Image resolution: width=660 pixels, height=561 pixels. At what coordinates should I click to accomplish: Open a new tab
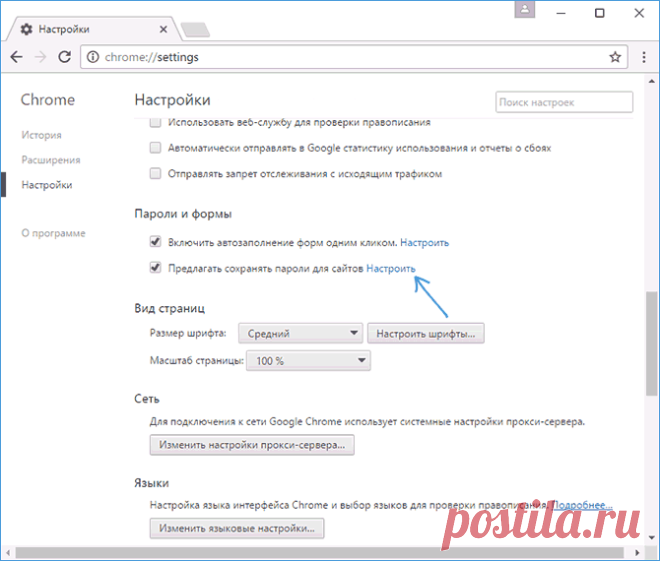(195, 30)
